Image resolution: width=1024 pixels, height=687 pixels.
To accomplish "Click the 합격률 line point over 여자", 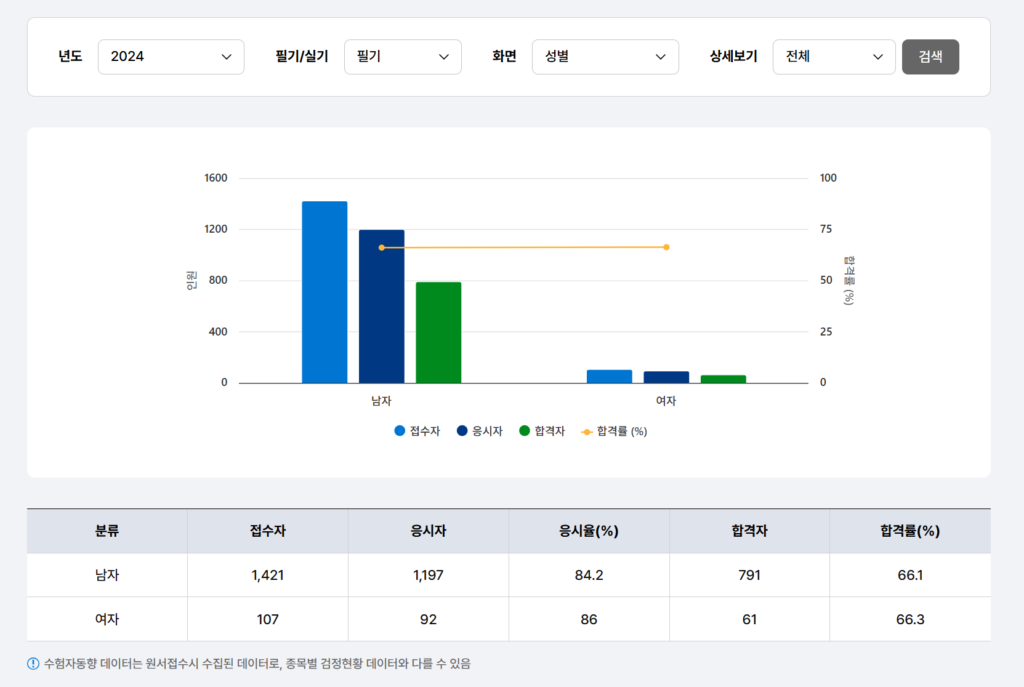I will (x=666, y=247).
